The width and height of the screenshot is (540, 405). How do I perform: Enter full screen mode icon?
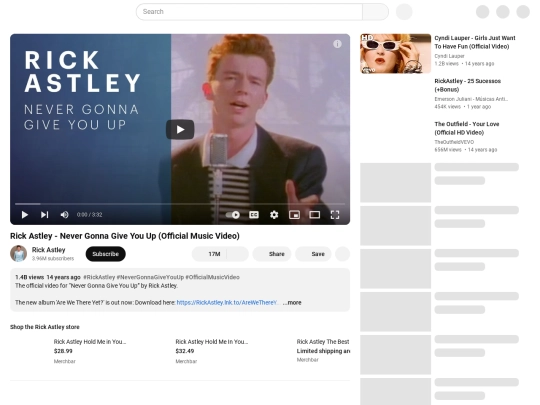tap(335, 215)
